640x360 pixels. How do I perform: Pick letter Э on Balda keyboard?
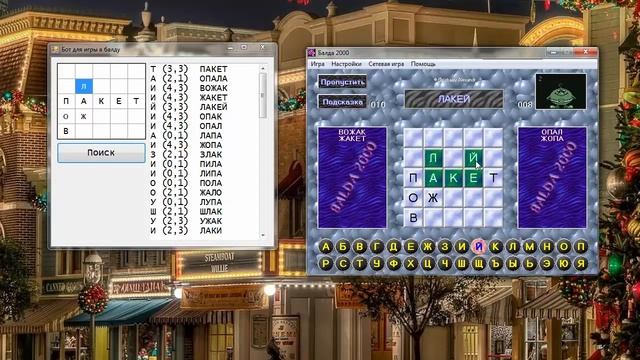click(547, 264)
